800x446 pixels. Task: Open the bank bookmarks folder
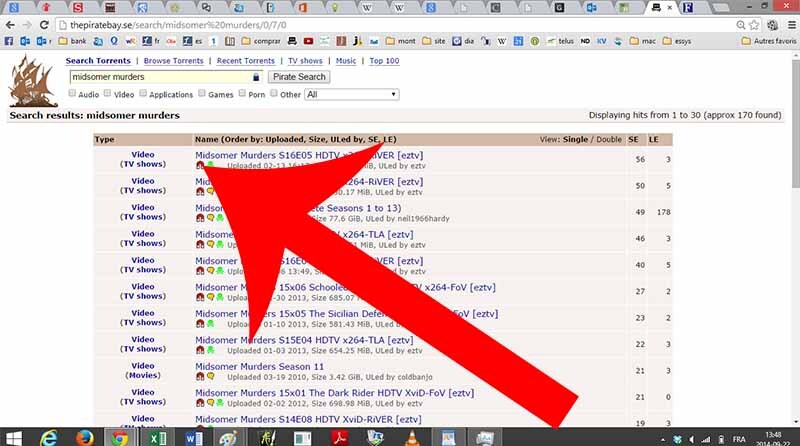point(72,41)
